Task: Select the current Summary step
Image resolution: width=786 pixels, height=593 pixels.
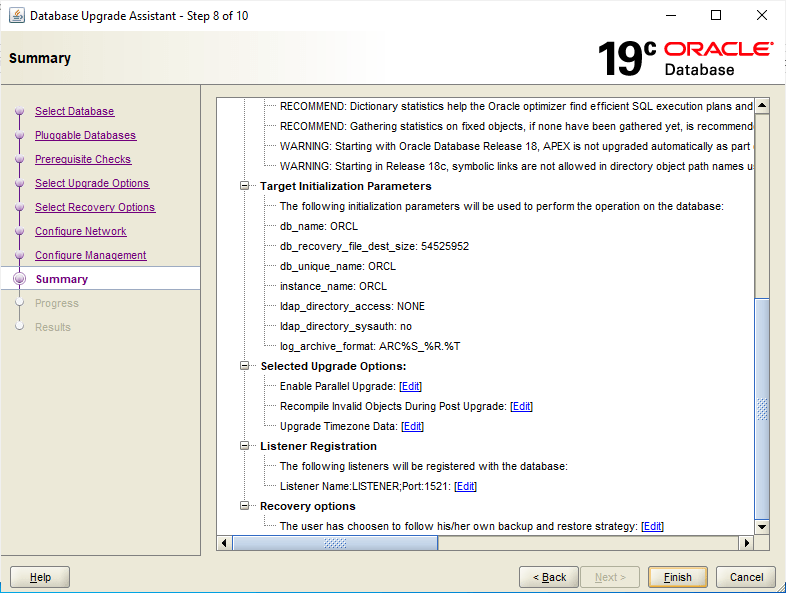Action: click(62, 279)
